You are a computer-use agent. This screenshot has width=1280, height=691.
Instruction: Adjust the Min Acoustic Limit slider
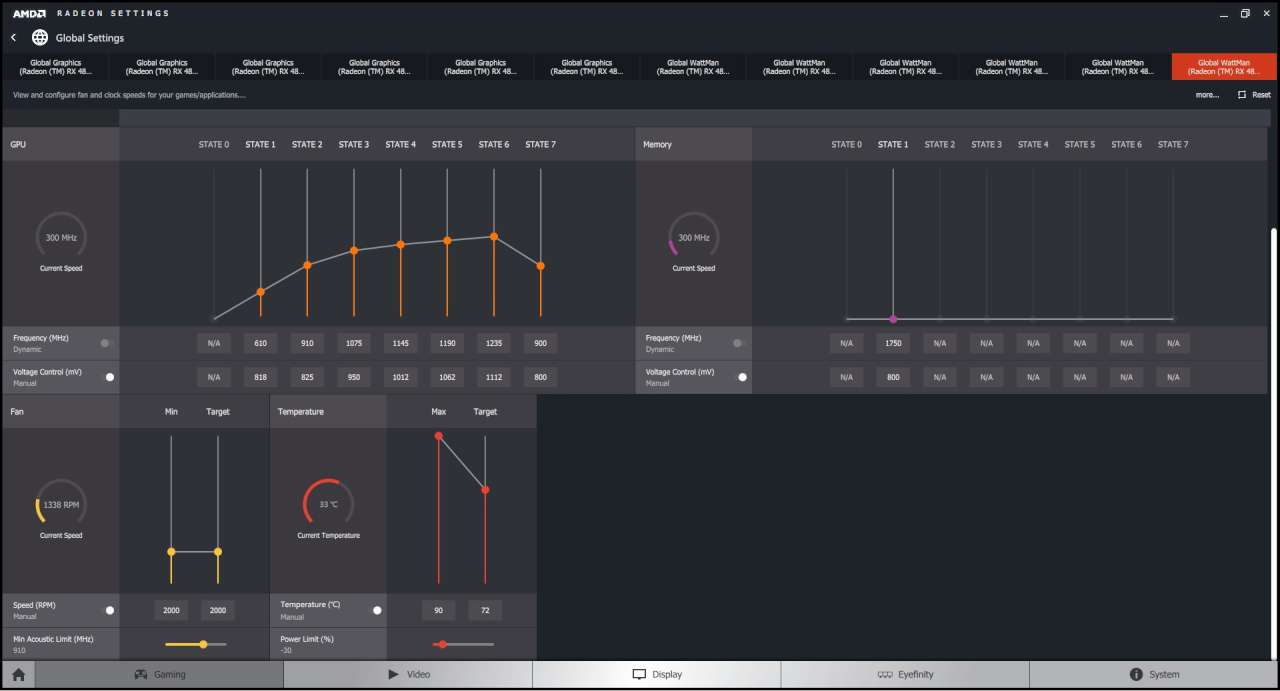click(x=196, y=644)
